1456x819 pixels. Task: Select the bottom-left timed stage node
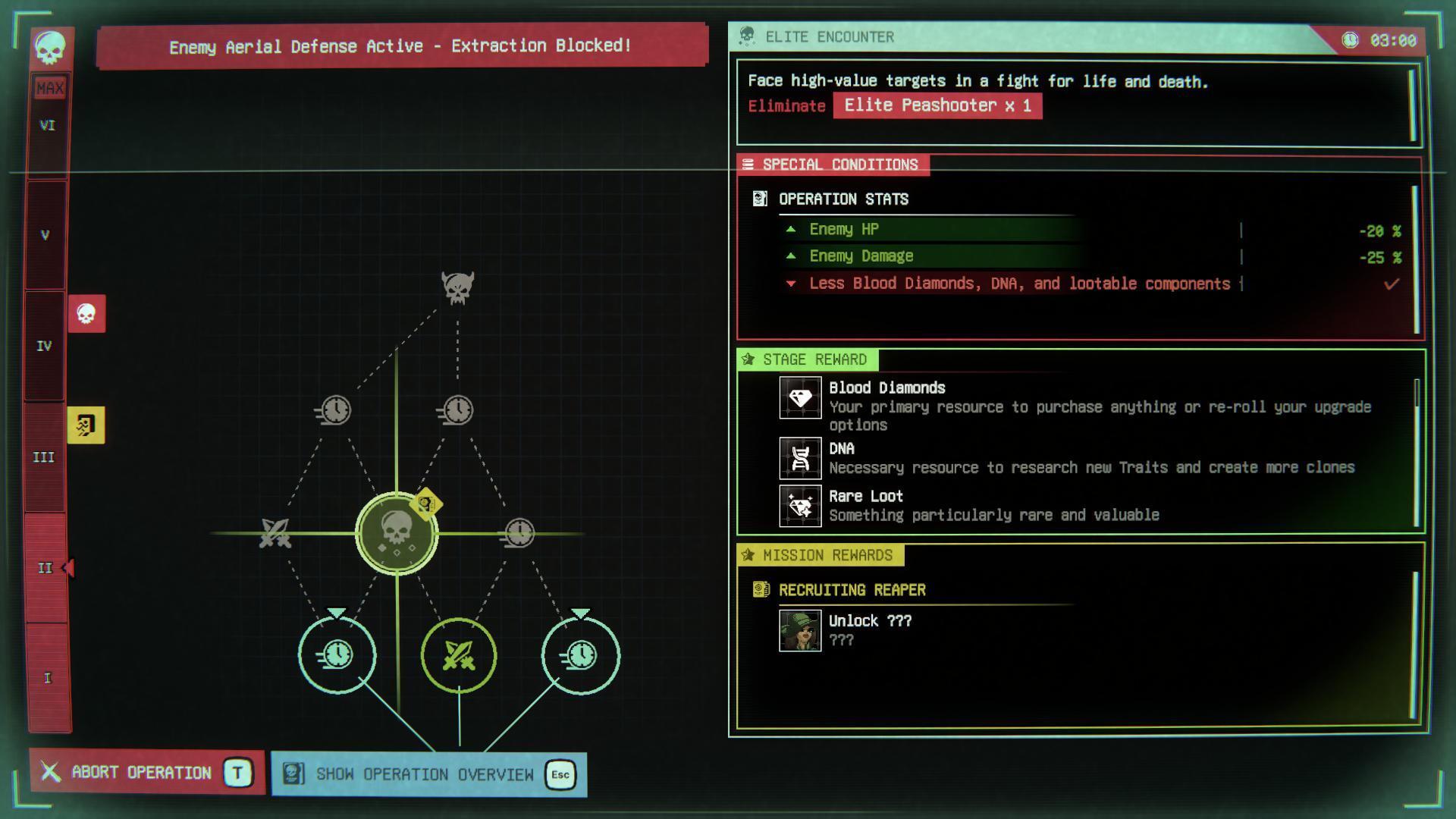(337, 655)
